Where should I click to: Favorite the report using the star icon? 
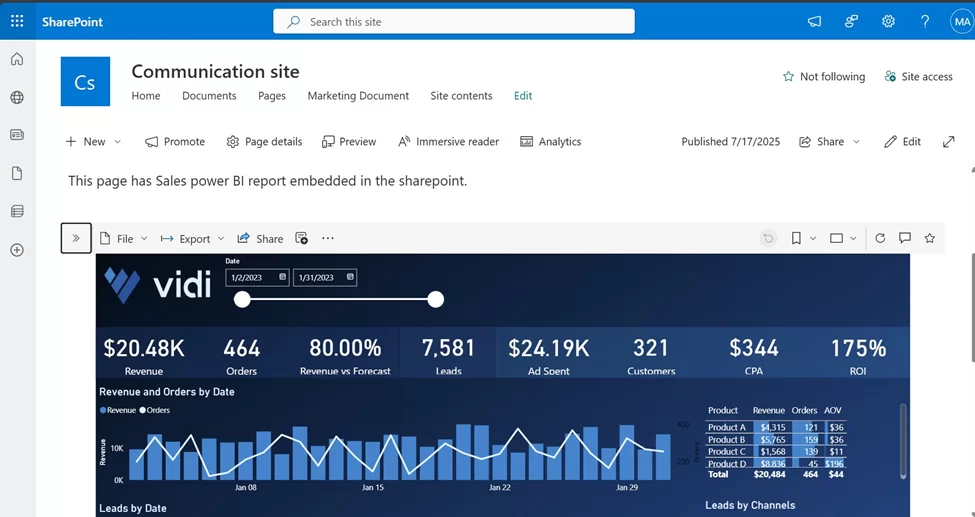pos(930,238)
